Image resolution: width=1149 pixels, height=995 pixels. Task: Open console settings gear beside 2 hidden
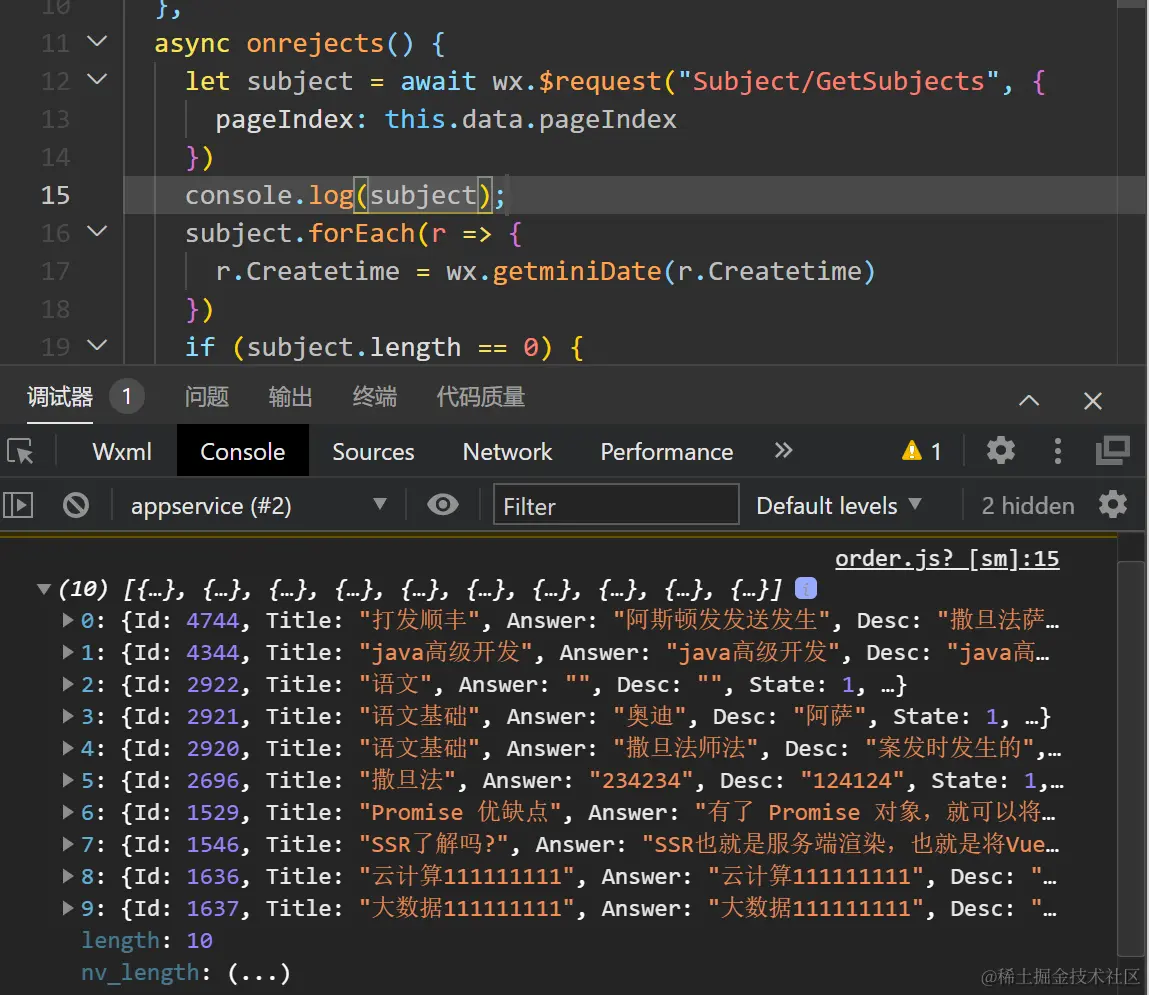(1112, 505)
